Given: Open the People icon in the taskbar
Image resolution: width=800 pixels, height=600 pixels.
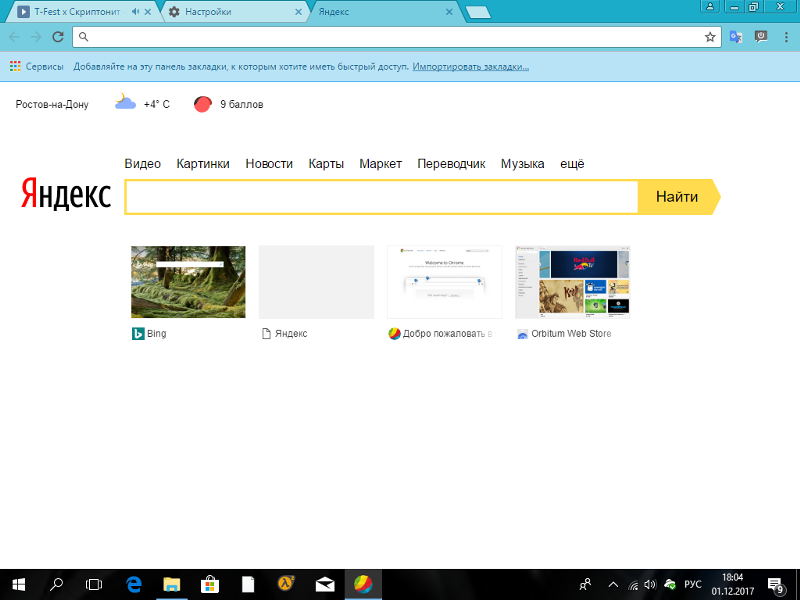Looking at the screenshot, I should (x=586, y=584).
